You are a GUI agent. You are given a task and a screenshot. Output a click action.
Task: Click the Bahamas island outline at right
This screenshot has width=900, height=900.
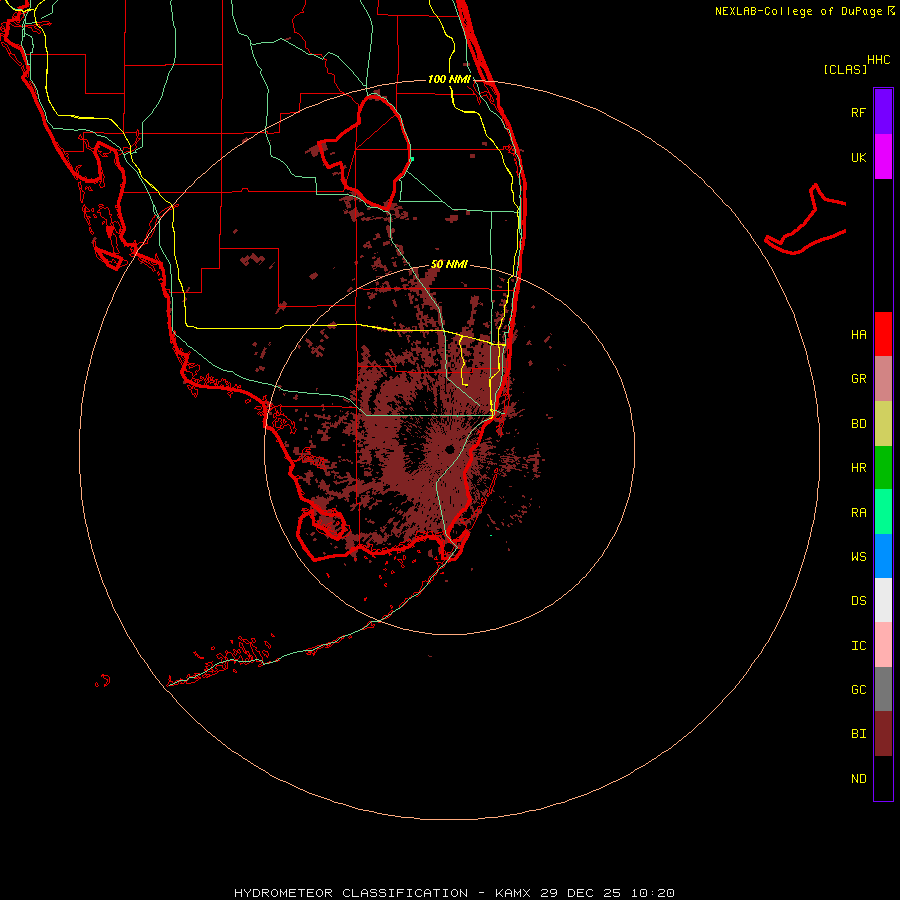805,220
